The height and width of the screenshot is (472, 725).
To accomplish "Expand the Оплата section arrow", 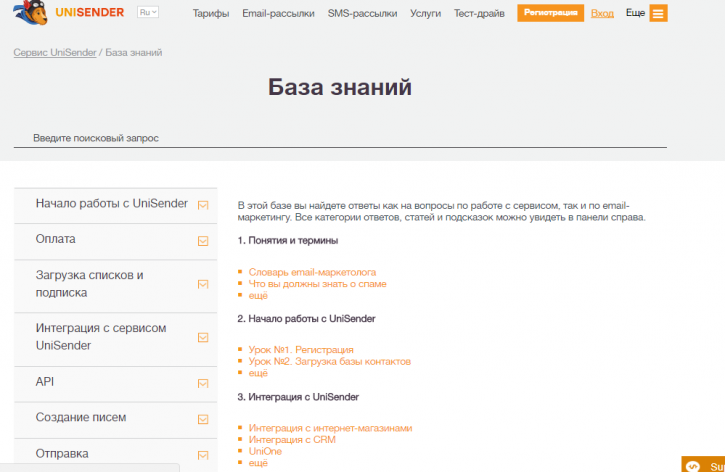I will (203, 241).
